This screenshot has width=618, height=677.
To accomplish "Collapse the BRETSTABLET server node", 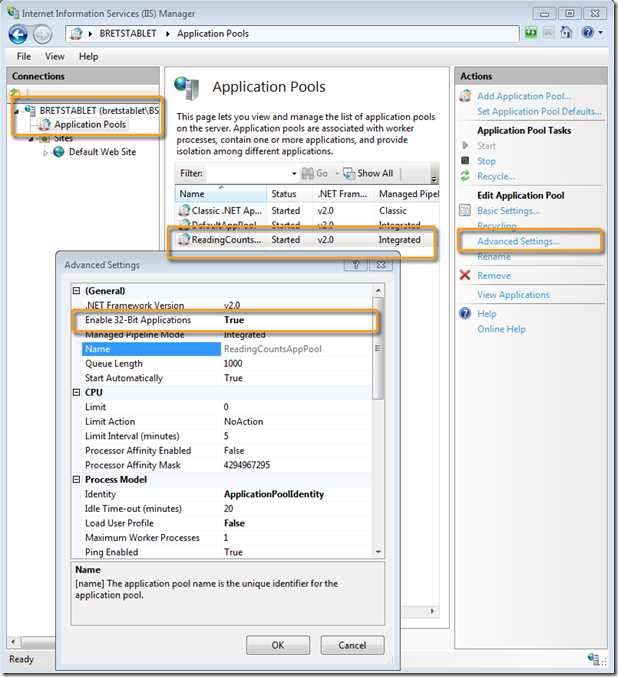I will click(x=16, y=111).
